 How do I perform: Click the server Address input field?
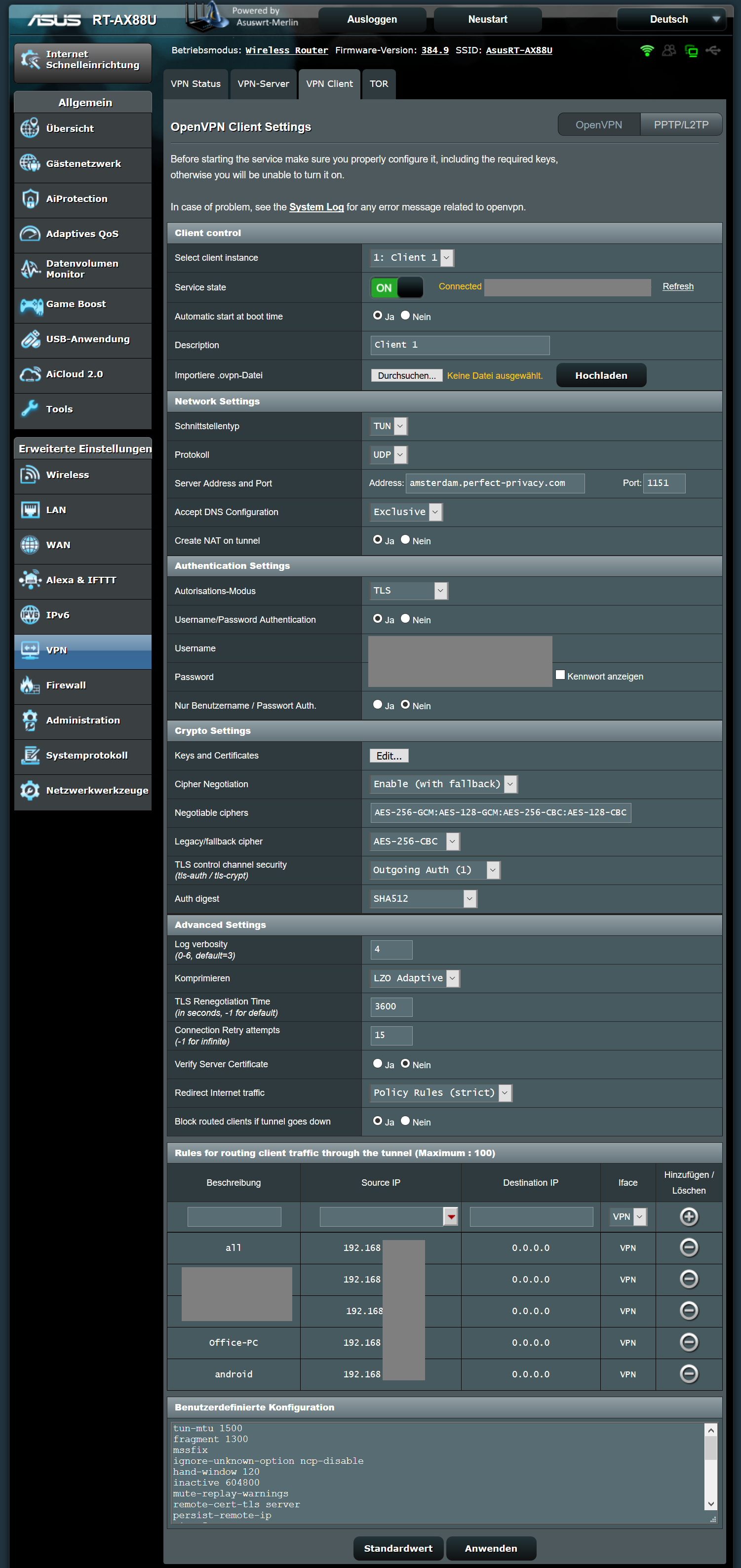pos(495,483)
